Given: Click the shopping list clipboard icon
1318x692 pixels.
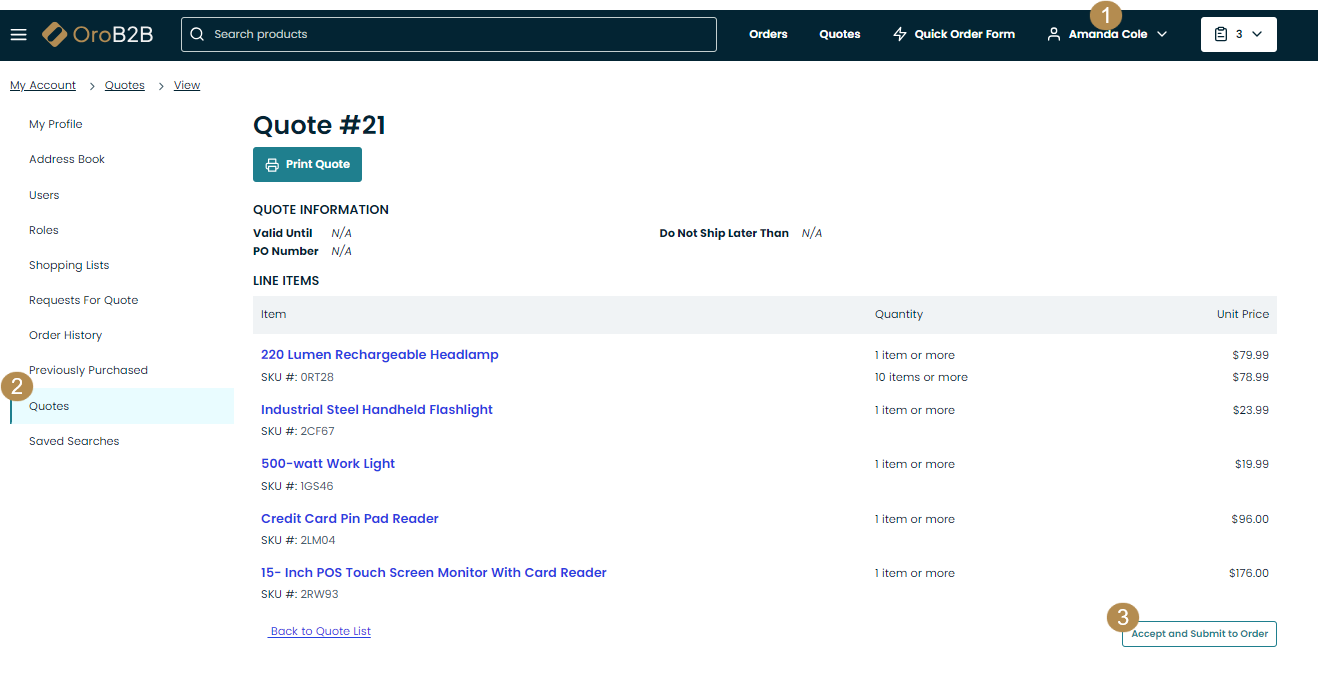Looking at the screenshot, I should click(x=1220, y=34).
